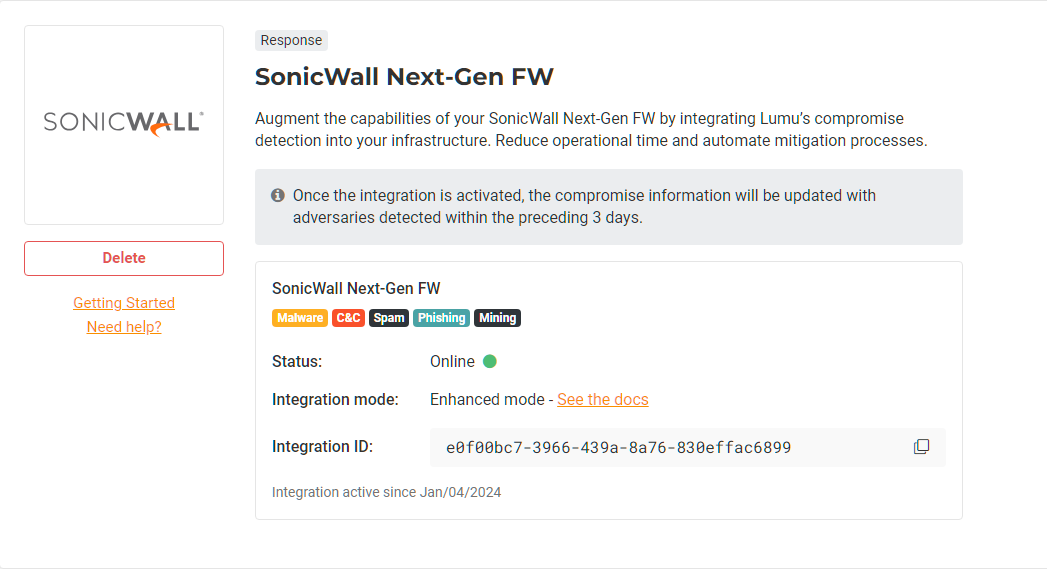
Task: Follow the See the docs link
Action: (602, 399)
